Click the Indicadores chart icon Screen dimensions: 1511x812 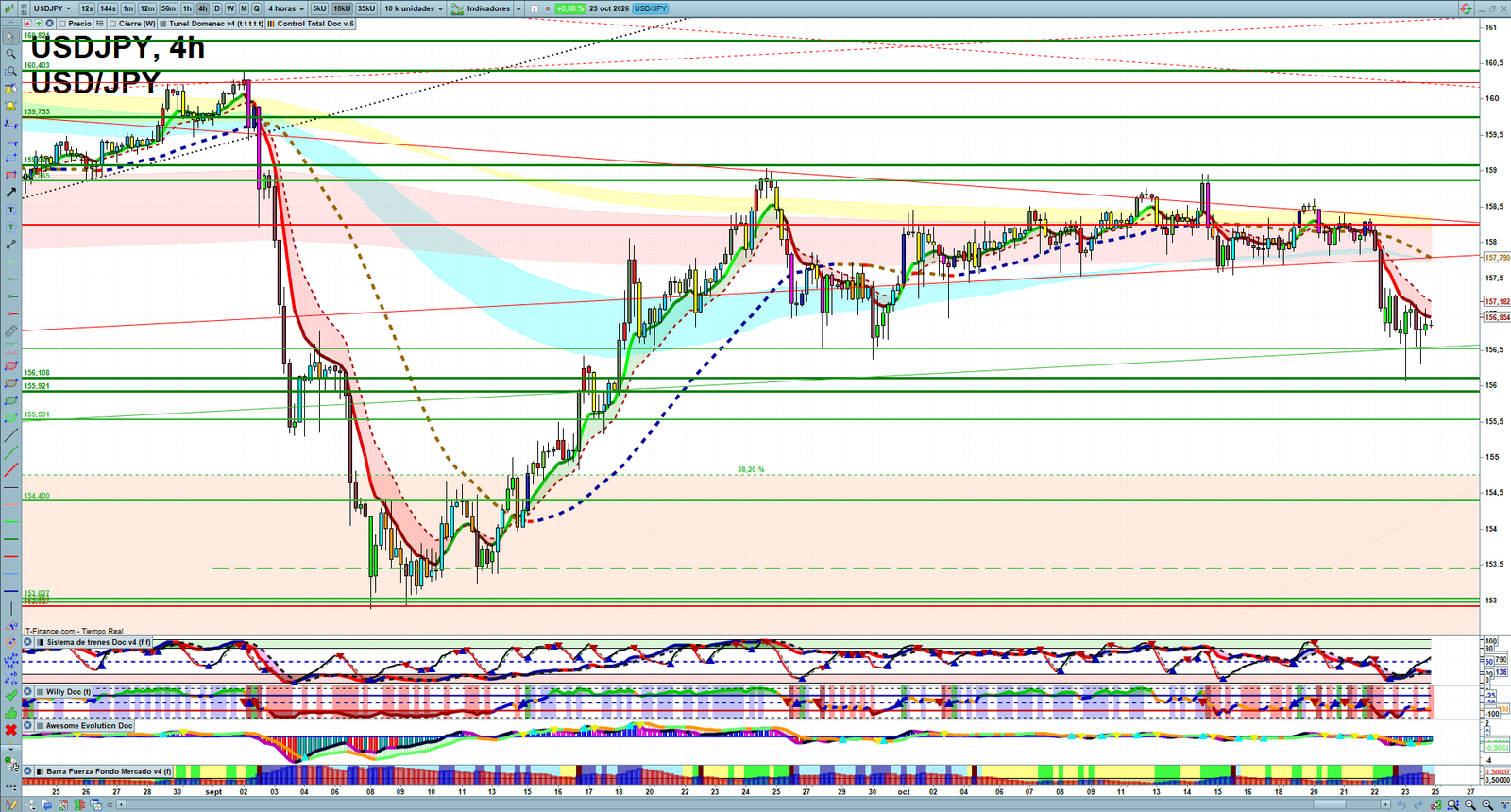(457, 8)
